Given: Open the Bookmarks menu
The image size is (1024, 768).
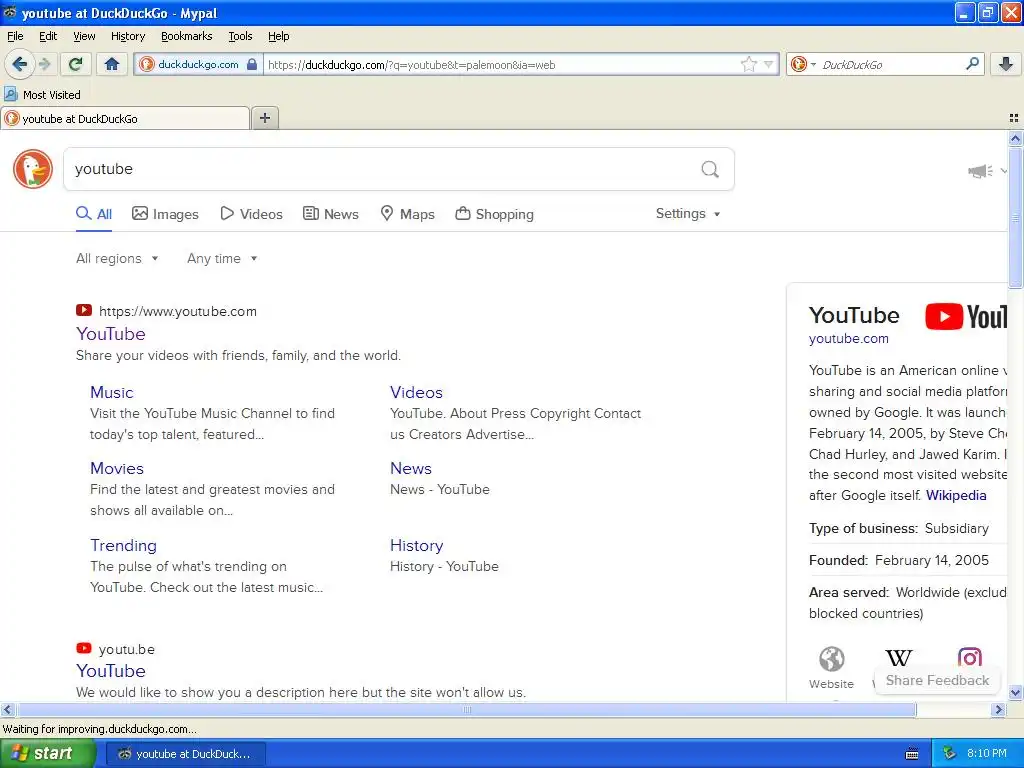Looking at the screenshot, I should tap(186, 36).
